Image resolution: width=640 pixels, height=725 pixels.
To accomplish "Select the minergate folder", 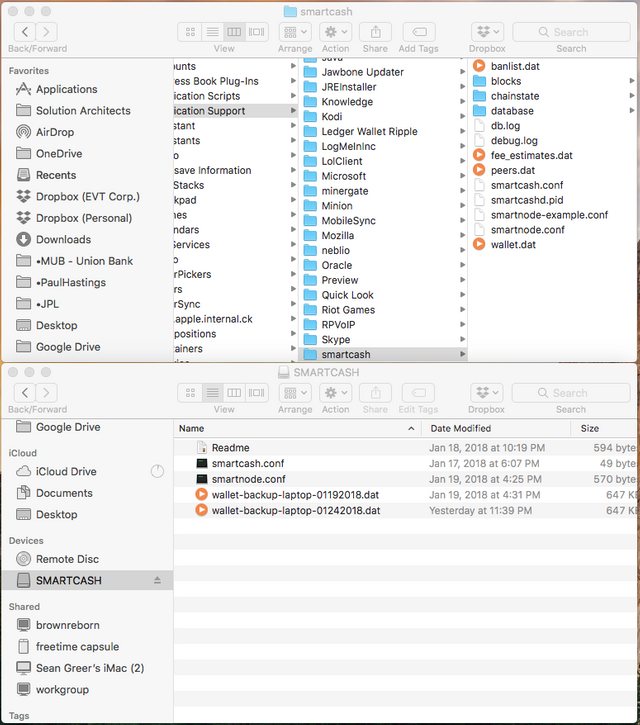I will (x=345, y=191).
